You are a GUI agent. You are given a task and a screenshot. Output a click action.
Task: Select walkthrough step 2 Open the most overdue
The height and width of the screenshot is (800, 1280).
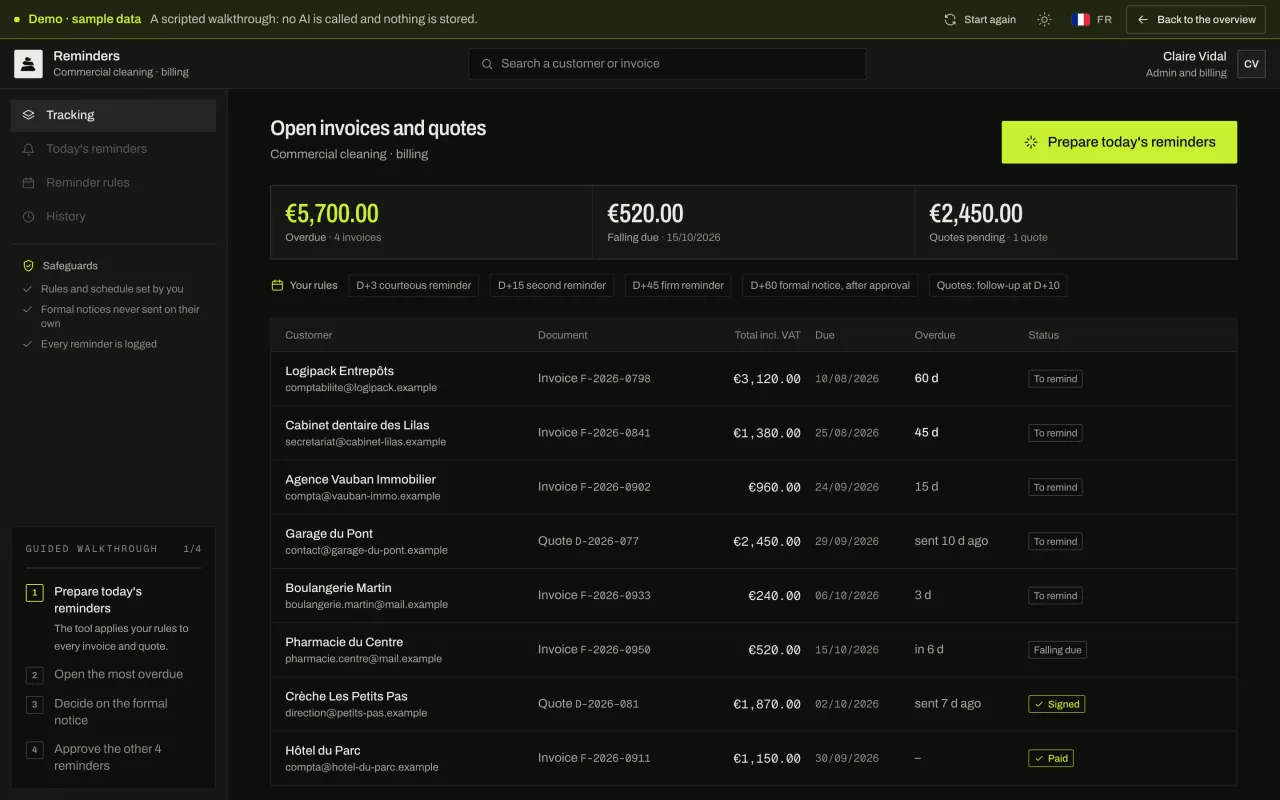point(113,675)
